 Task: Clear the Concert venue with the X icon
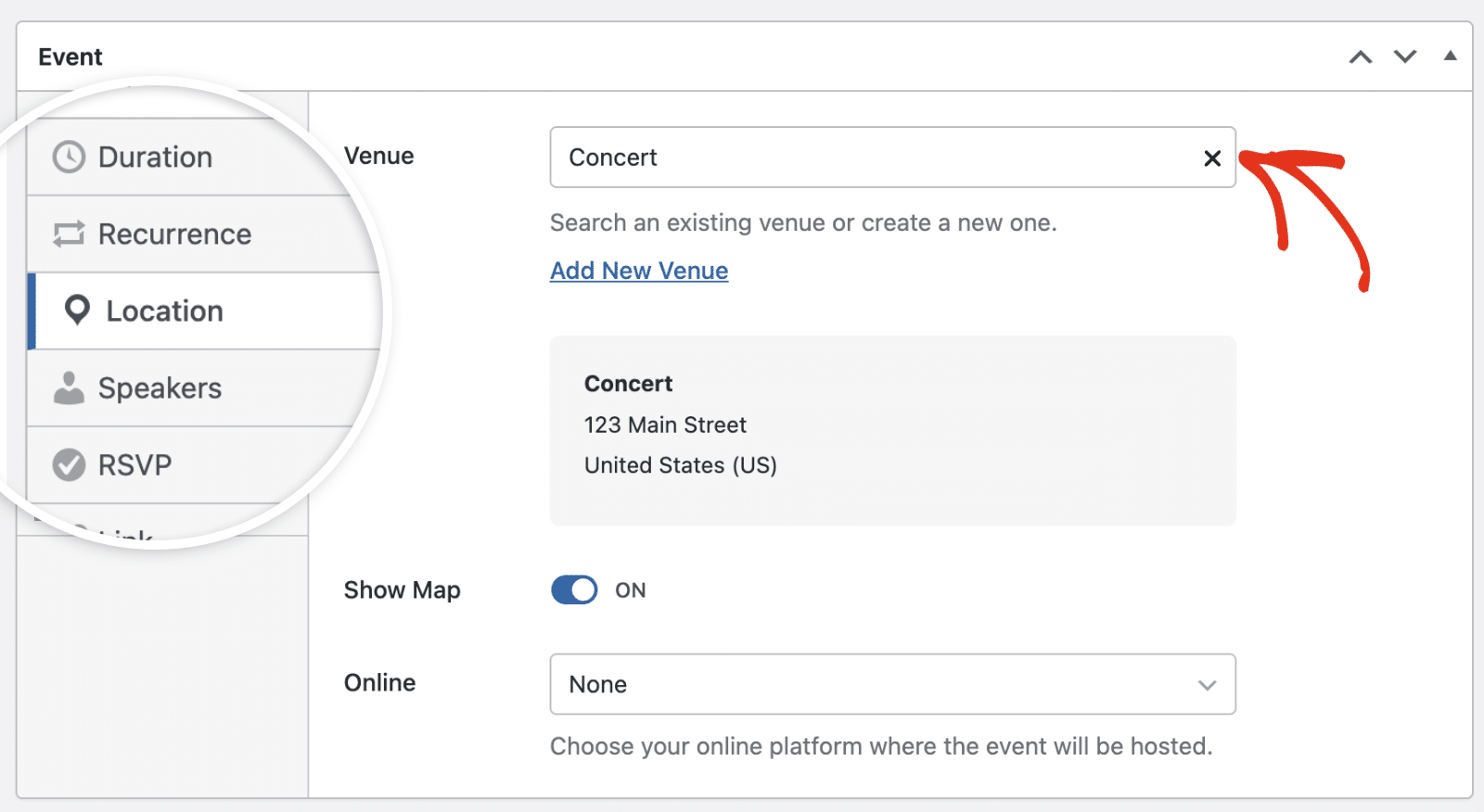(x=1211, y=159)
